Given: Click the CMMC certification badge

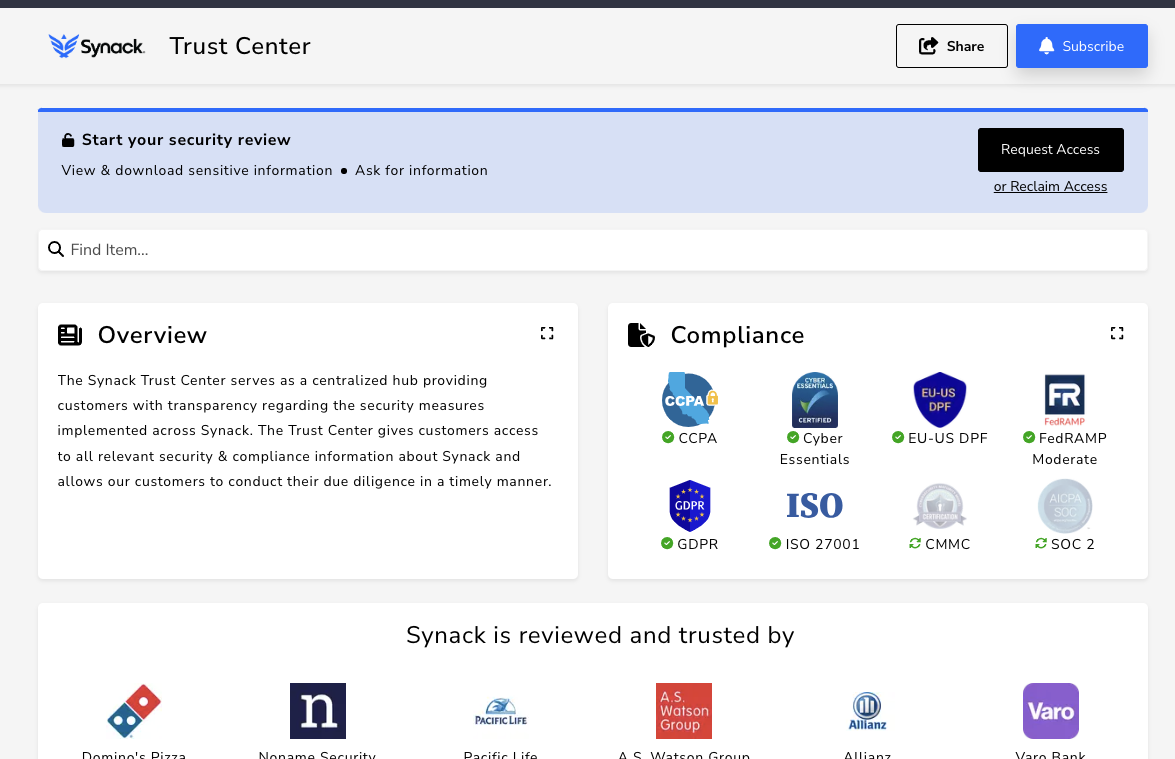Looking at the screenshot, I should pos(939,505).
